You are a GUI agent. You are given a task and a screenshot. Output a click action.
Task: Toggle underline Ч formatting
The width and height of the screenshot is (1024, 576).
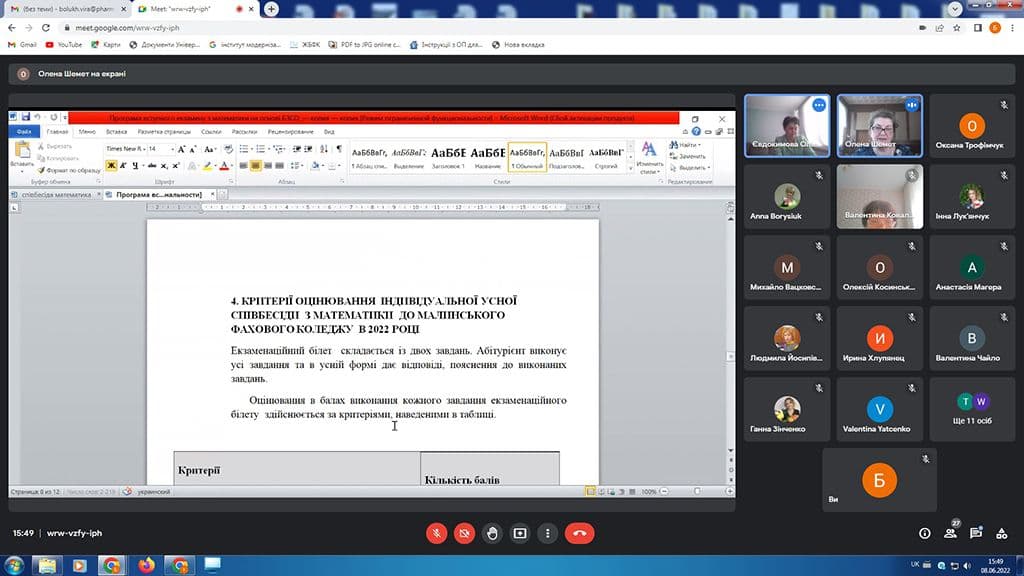pos(135,166)
